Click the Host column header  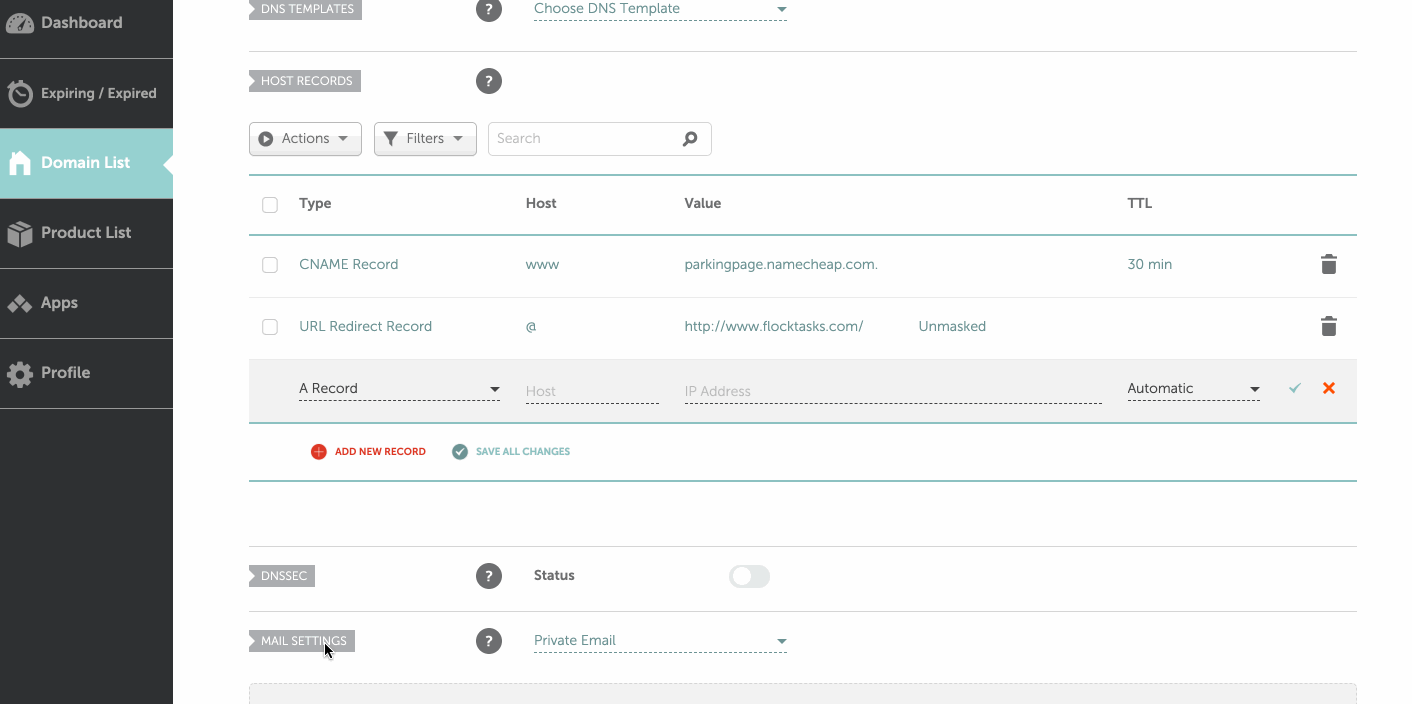(541, 203)
